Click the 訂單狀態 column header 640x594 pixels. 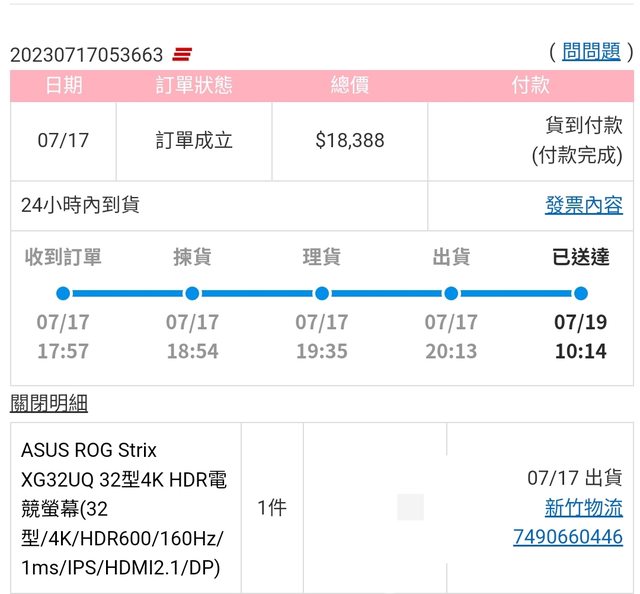pyautogui.click(x=194, y=86)
